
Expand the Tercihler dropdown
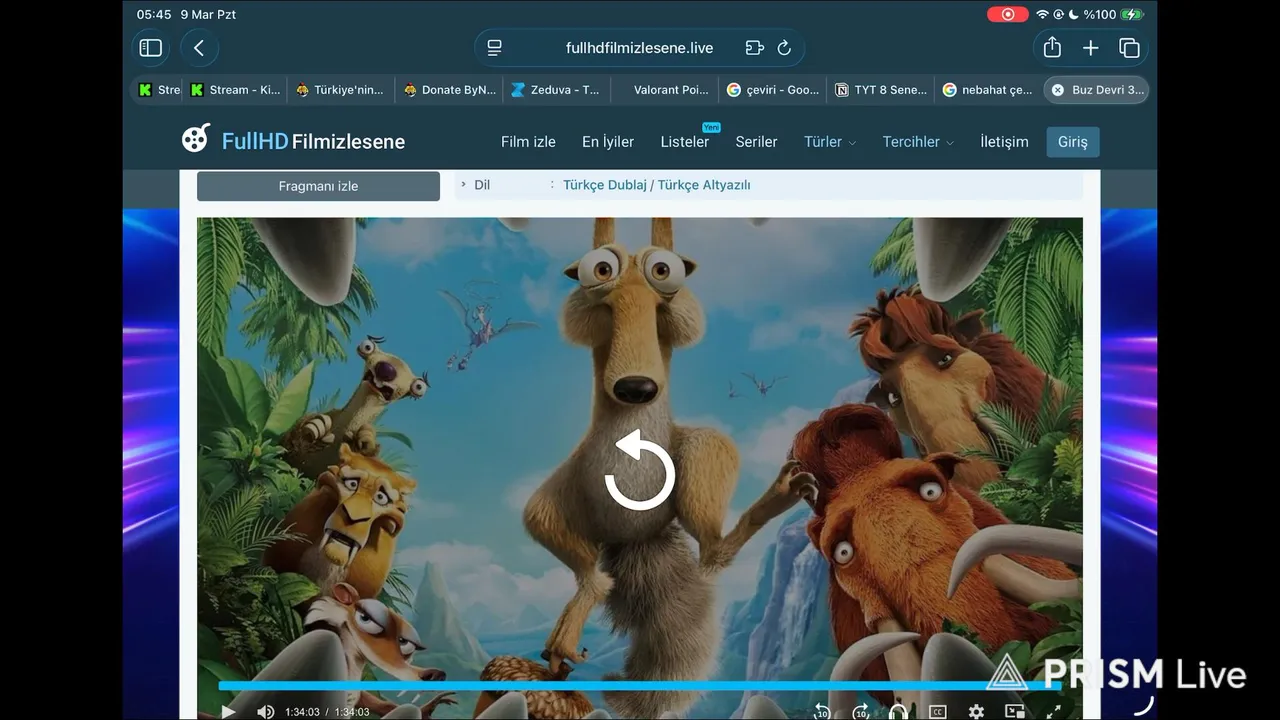point(918,142)
